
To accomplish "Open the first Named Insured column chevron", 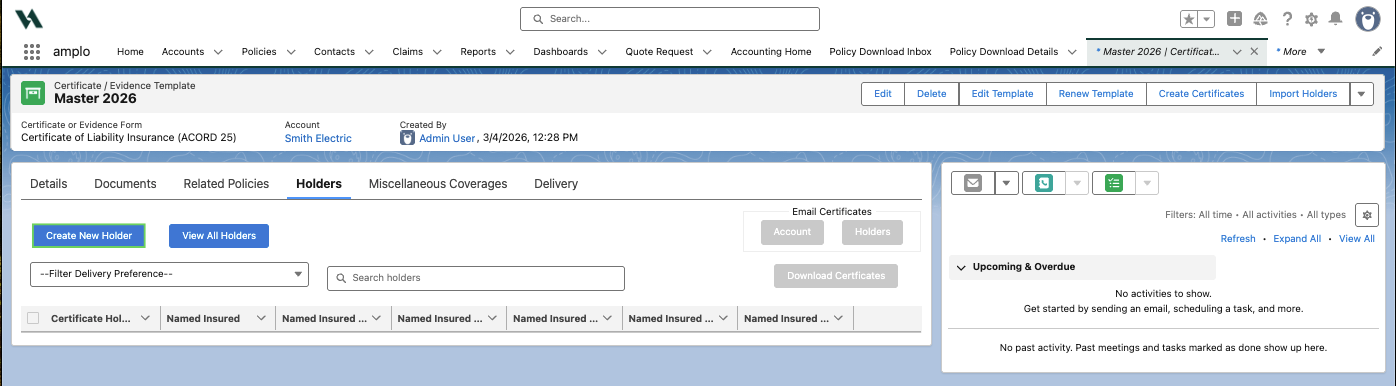I will pyautogui.click(x=261, y=318).
